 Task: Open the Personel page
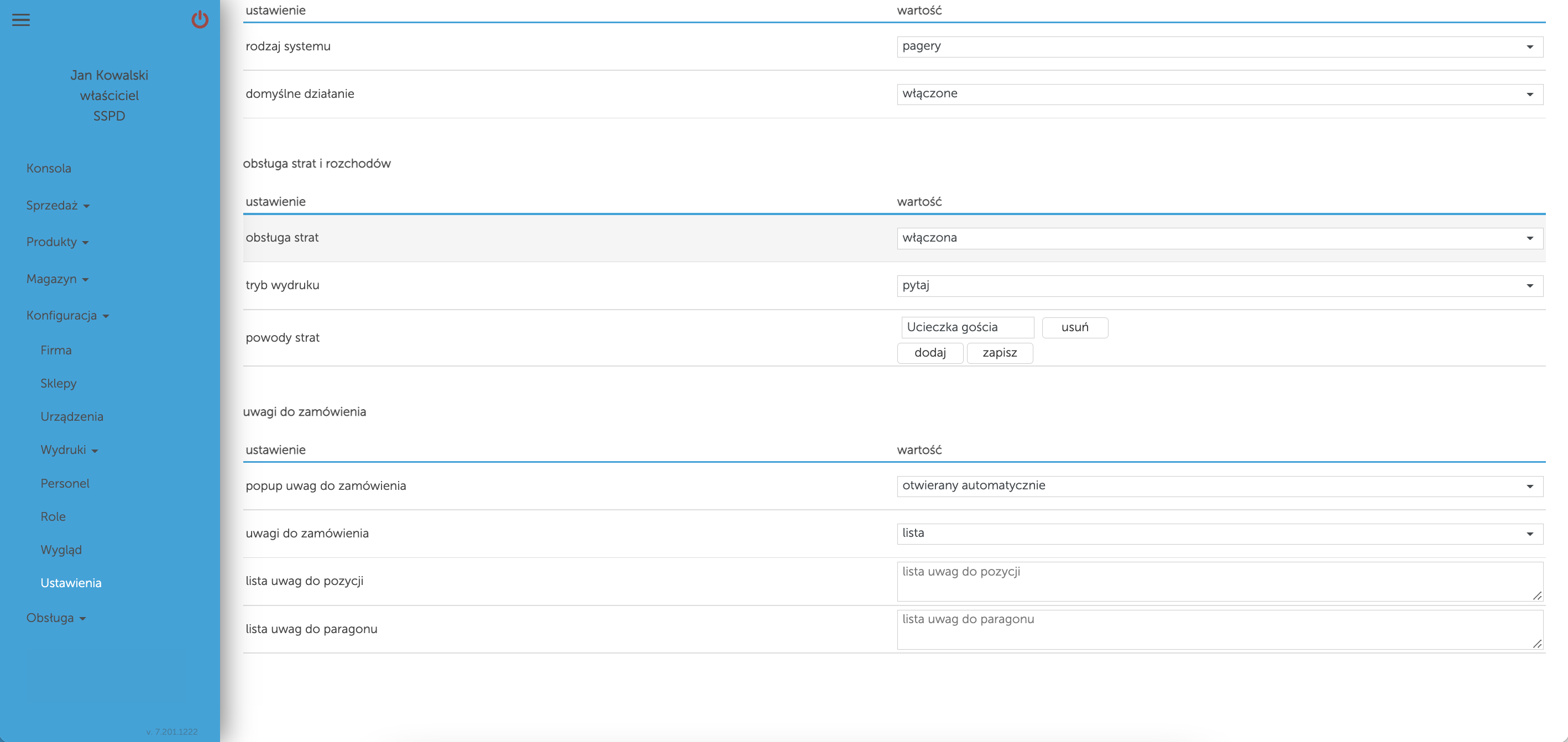65,484
